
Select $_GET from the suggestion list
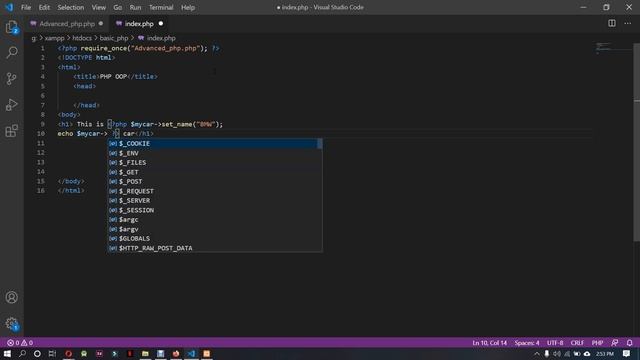pyautogui.click(x=213, y=172)
